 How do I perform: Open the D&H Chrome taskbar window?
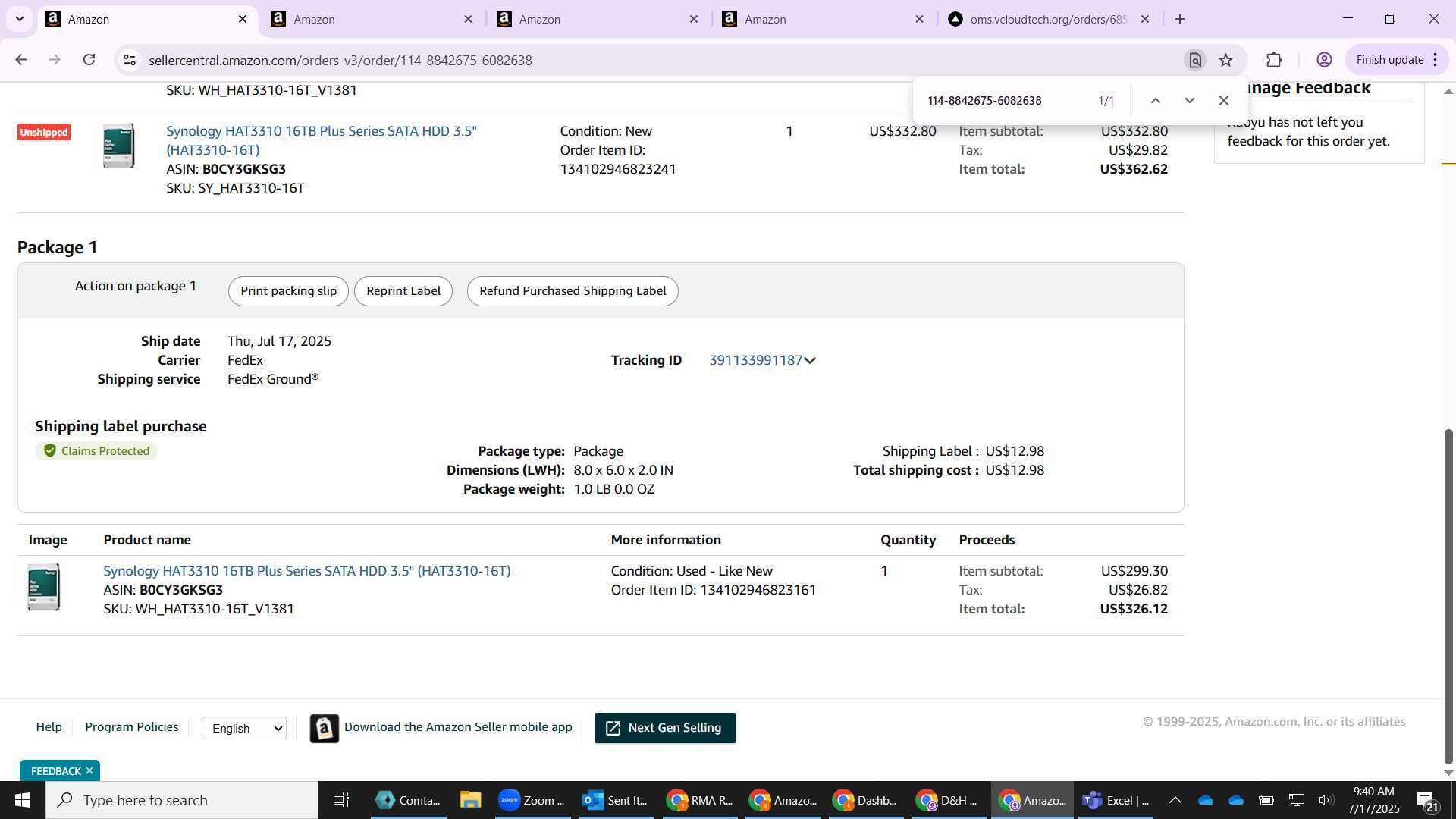pyautogui.click(x=948, y=800)
